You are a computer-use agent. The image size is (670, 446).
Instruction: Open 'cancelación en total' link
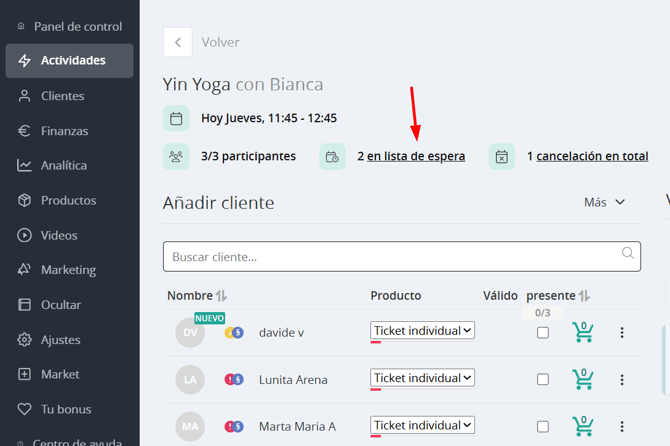click(592, 156)
